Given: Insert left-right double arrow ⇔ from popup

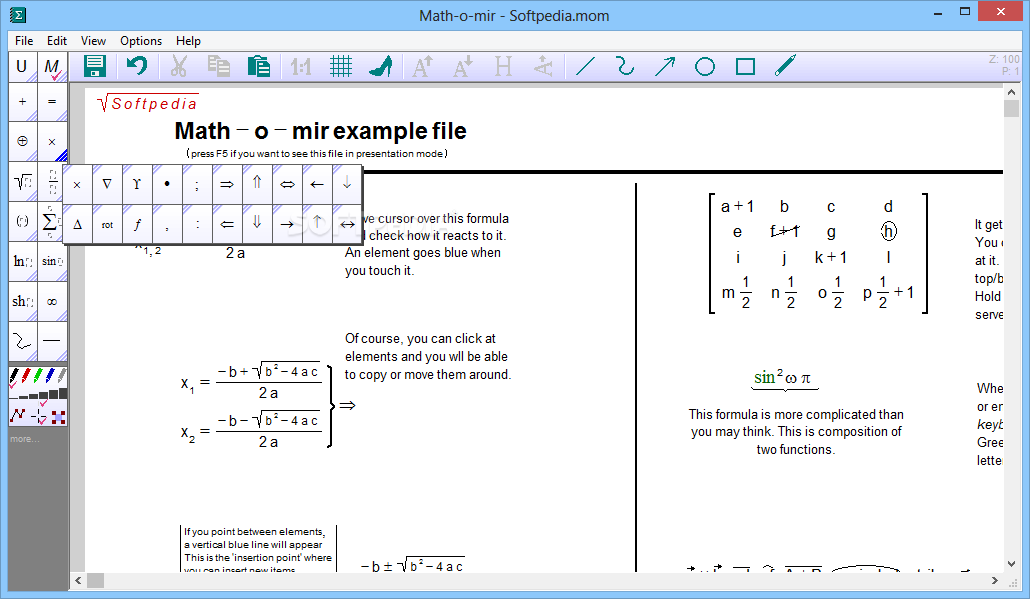Looking at the screenshot, I should [287, 185].
